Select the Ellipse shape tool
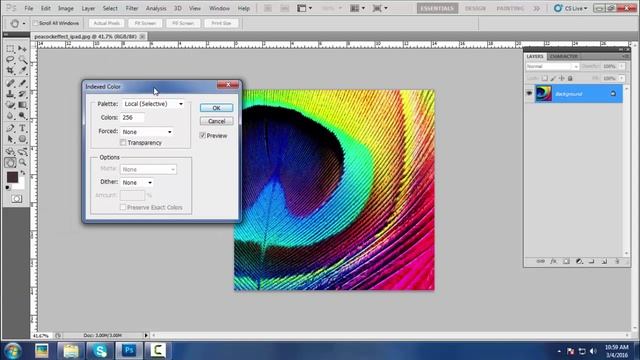This screenshot has height=360, width=640. 22,139
